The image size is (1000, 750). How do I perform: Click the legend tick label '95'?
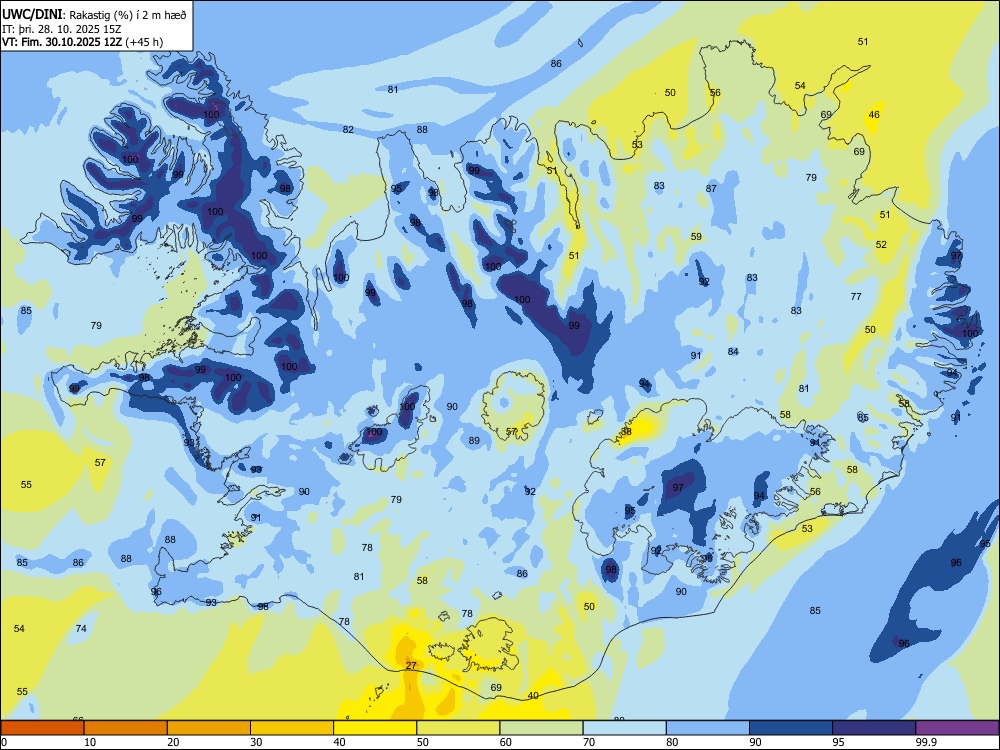tap(839, 742)
